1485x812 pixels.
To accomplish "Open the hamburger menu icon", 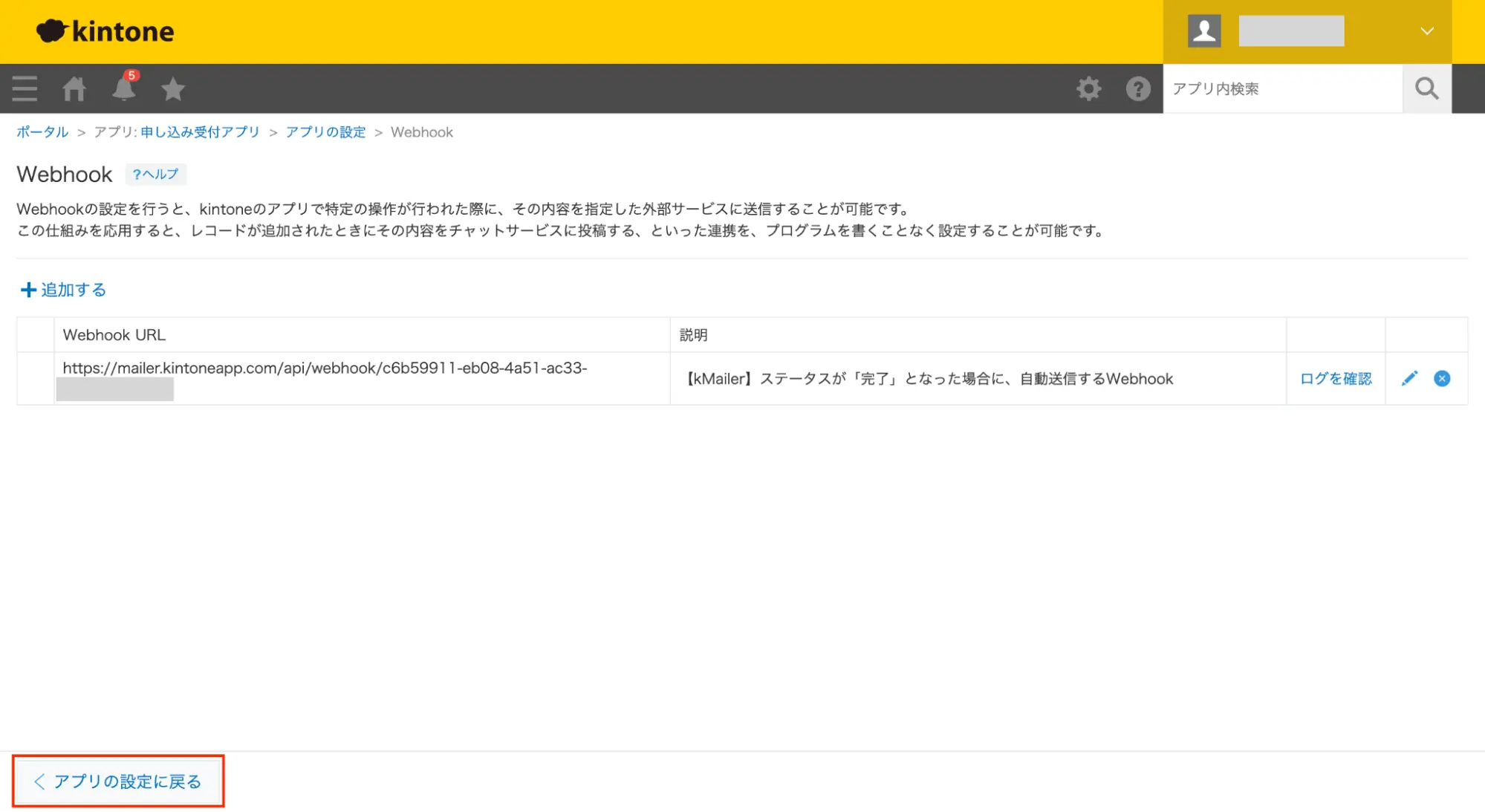I will (25, 88).
